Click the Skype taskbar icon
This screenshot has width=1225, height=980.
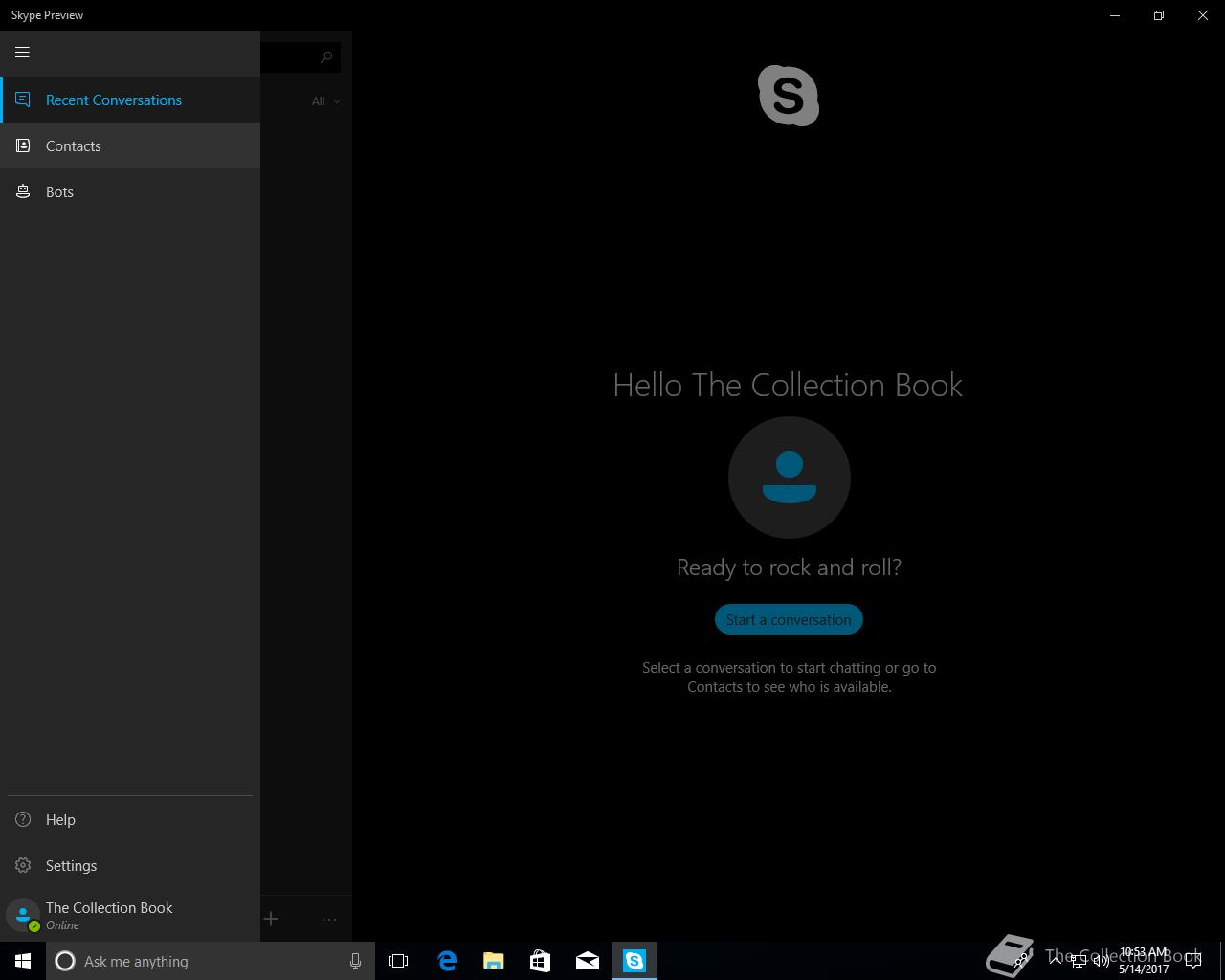pyautogui.click(x=635, y=961)
